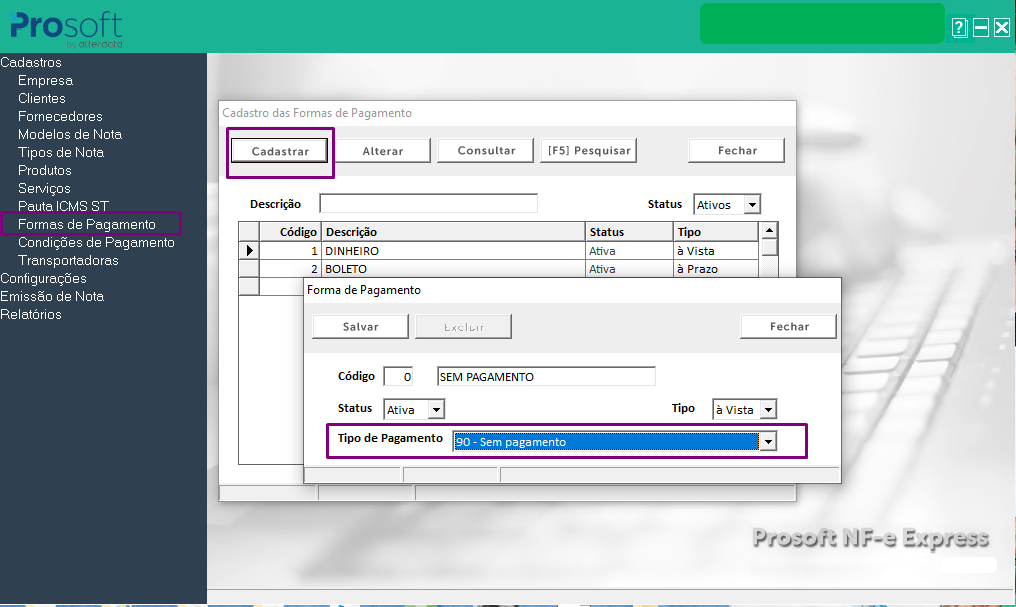Screen dimensions: 1016x607
Task: Minimize the Prosoft window
Action: tap(981, 28)
